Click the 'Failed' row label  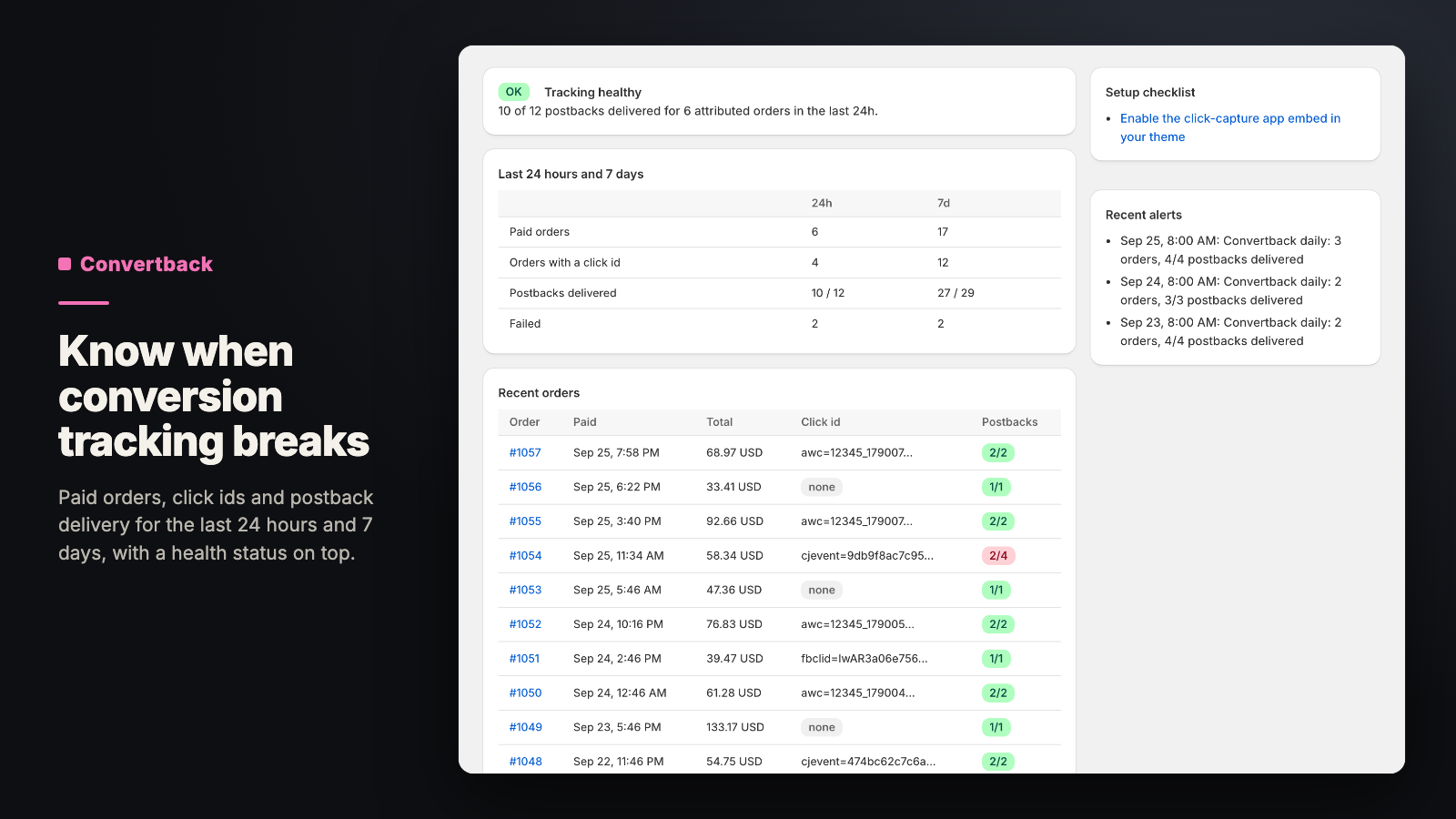pyautogui.click(x=525, y=323)
